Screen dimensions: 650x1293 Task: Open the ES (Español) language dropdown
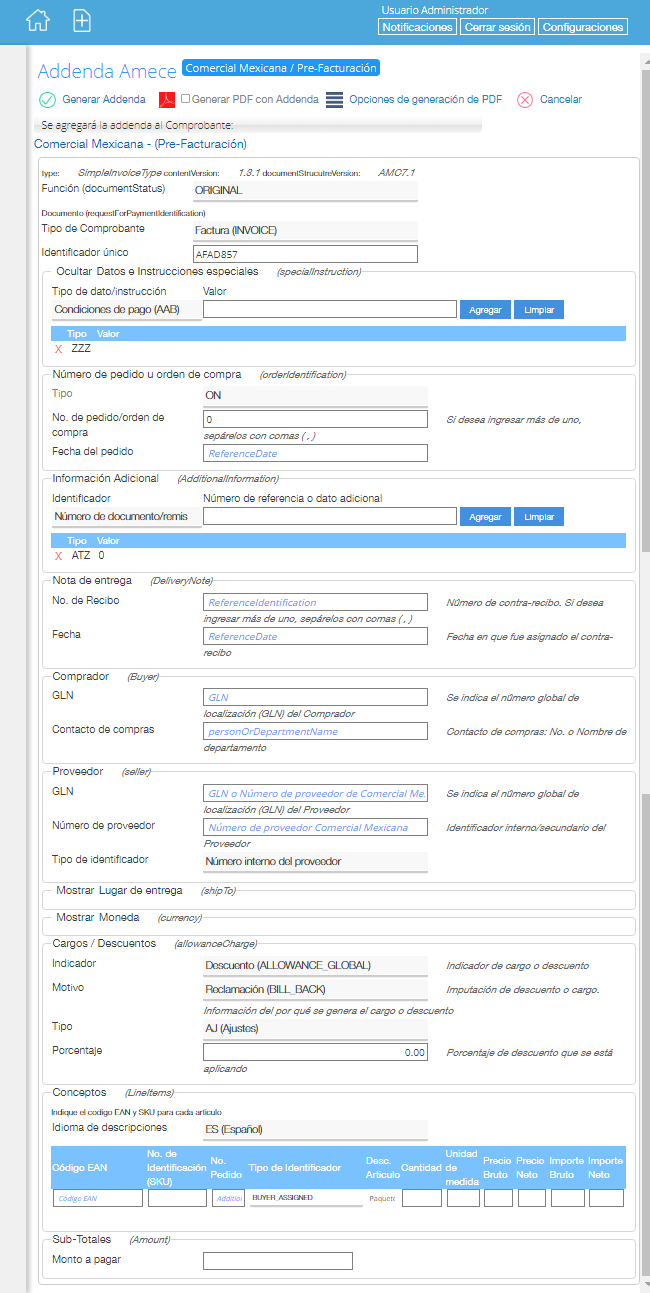[x=315, y=1130]
